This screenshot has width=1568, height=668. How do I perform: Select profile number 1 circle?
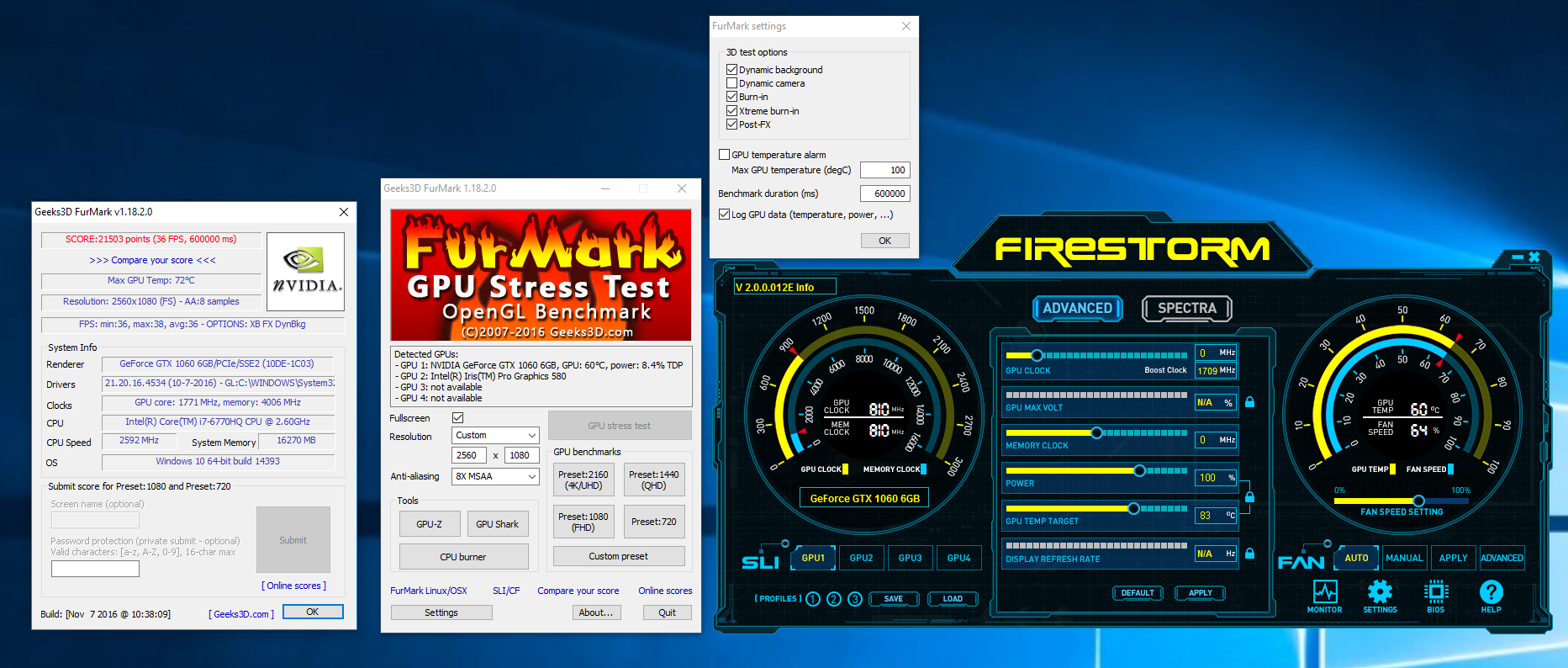[813, 599]
